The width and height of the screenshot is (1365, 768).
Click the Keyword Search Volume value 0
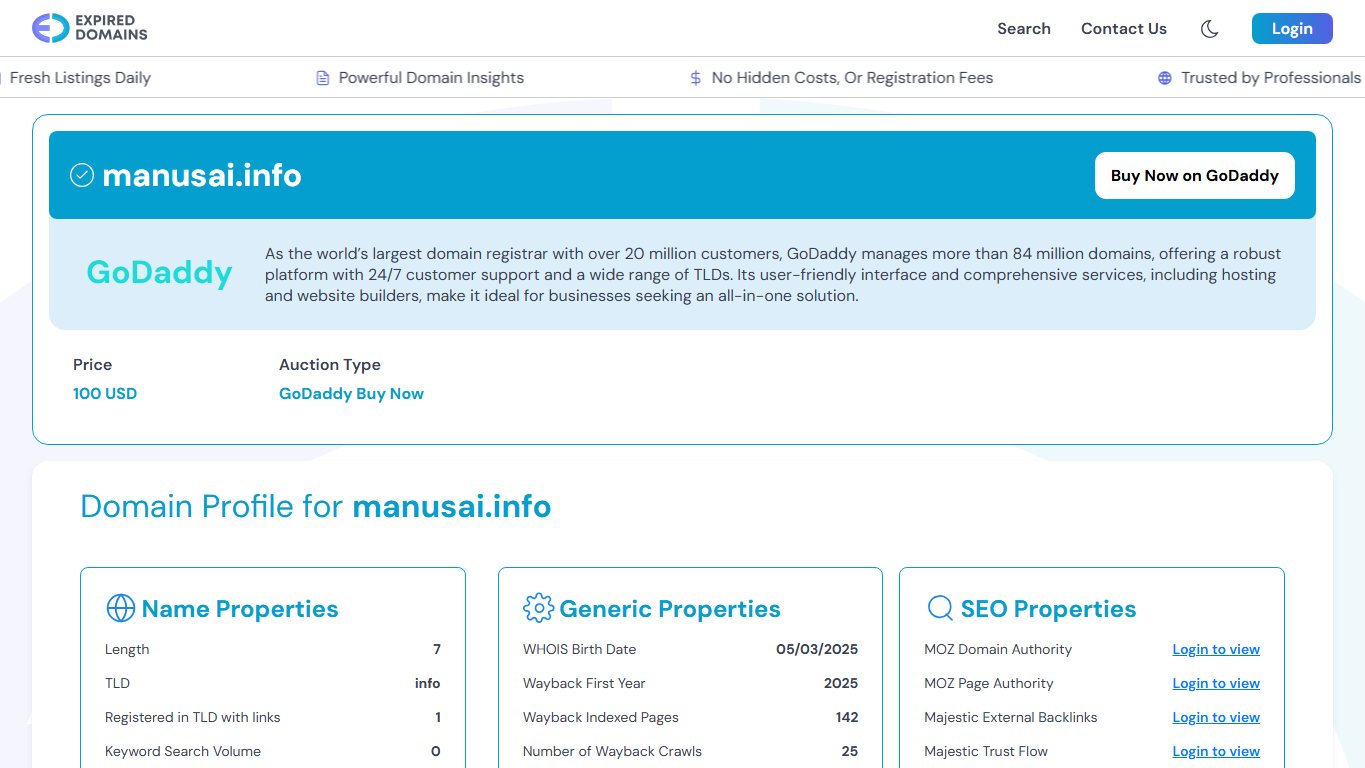[x=436, y=751]
